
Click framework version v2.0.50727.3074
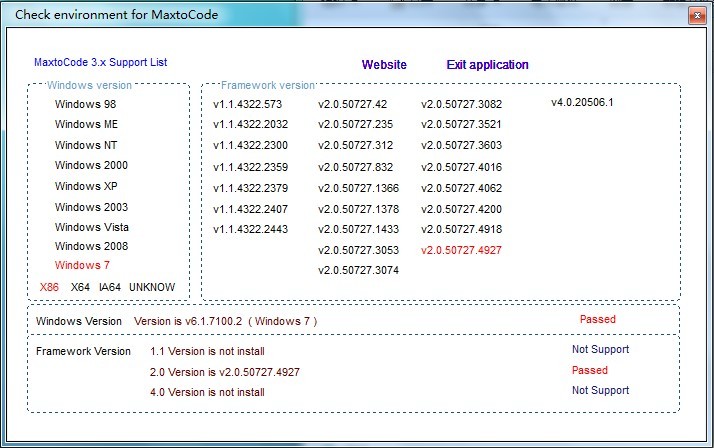(358, 270)
